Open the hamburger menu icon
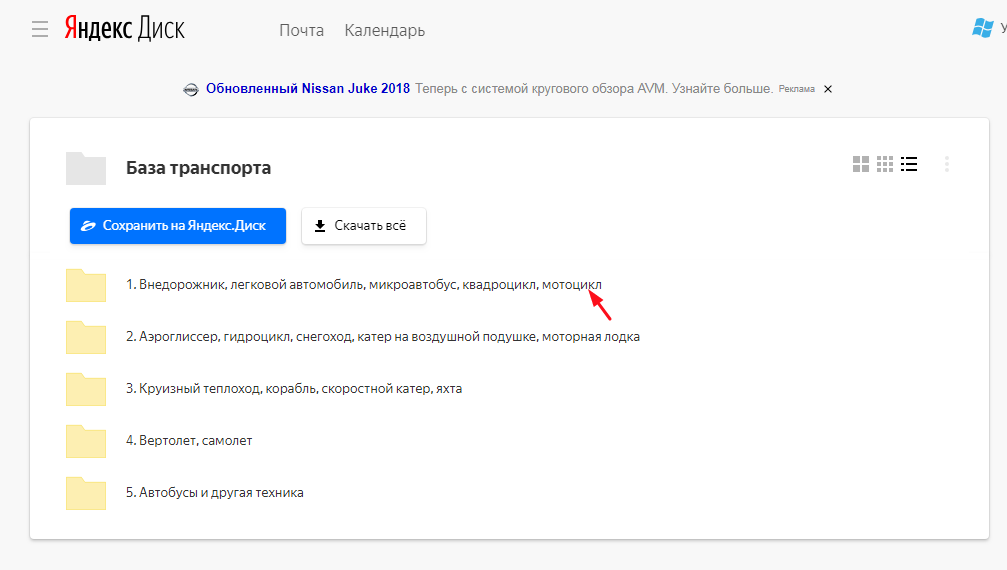Viewport: 1007px width, 570px height. tap(40, 29)
